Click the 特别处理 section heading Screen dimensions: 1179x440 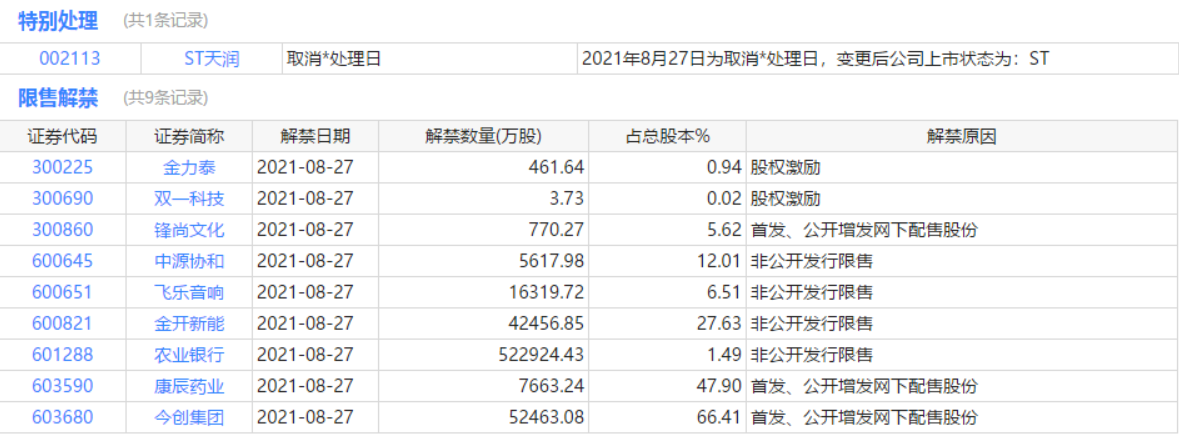tap(58, 20)
